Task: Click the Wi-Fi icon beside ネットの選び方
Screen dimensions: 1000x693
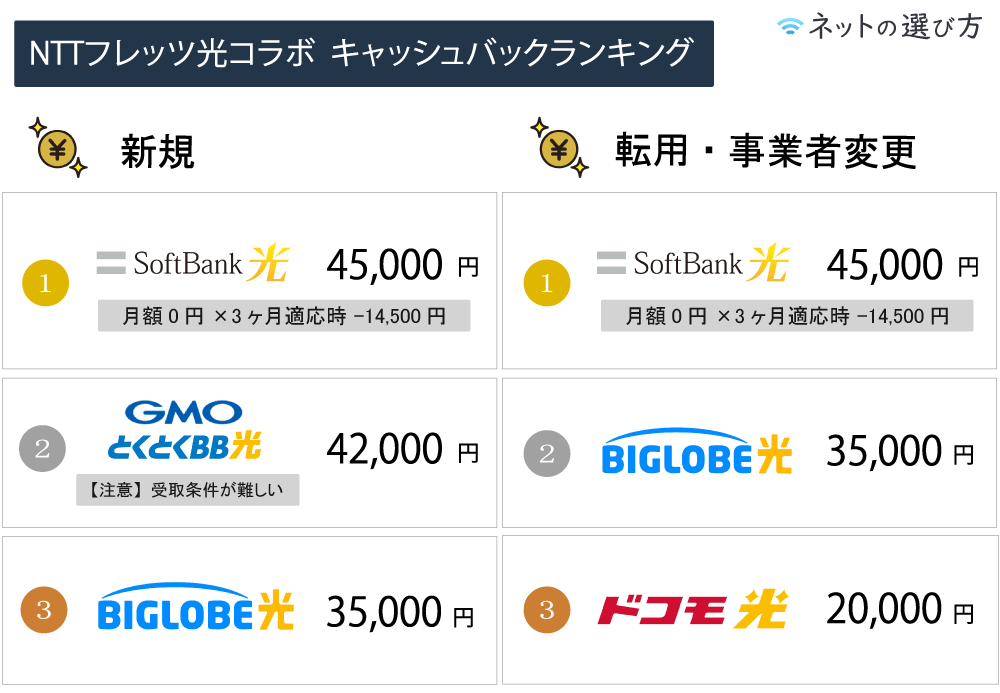Action: point(790,26)
